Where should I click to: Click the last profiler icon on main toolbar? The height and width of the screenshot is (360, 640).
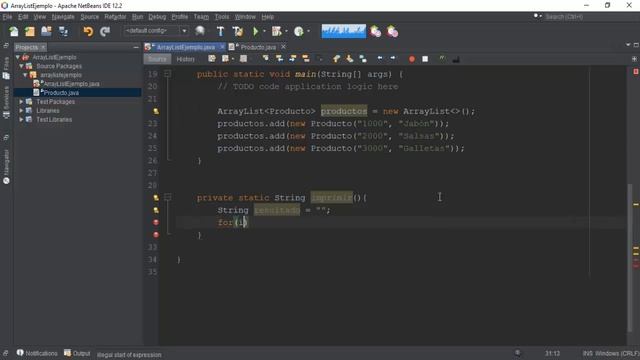pyautogui.click(x=393, y=31)
